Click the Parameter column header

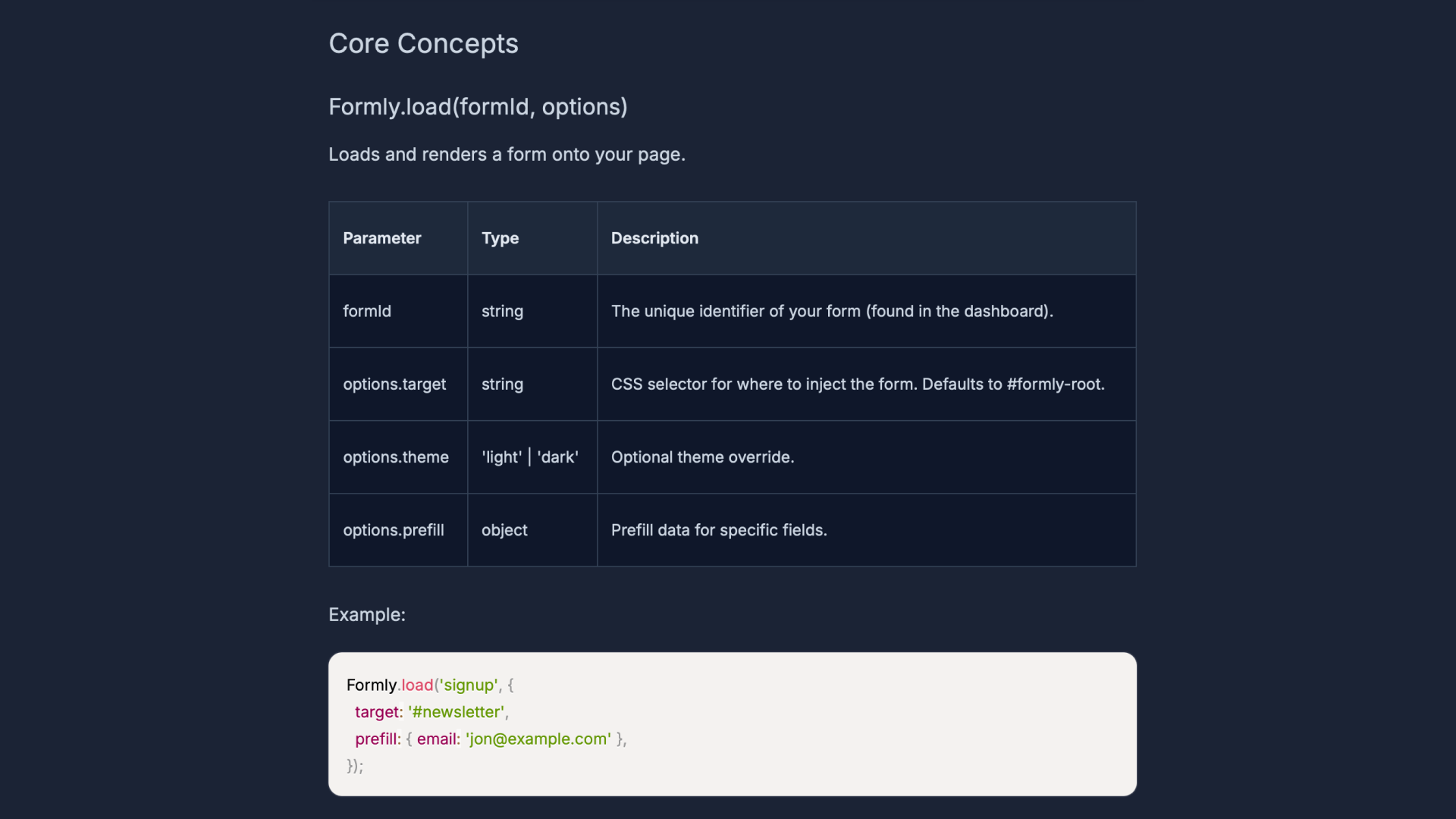tap(381, 238)
